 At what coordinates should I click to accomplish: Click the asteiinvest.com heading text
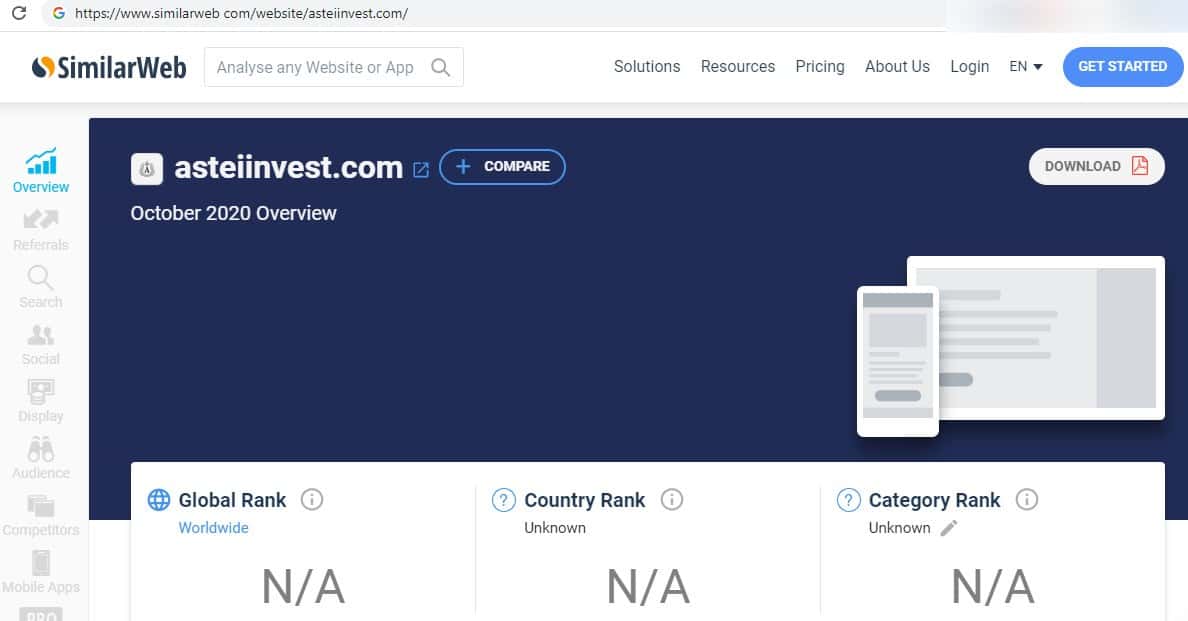tap(289, 167)
